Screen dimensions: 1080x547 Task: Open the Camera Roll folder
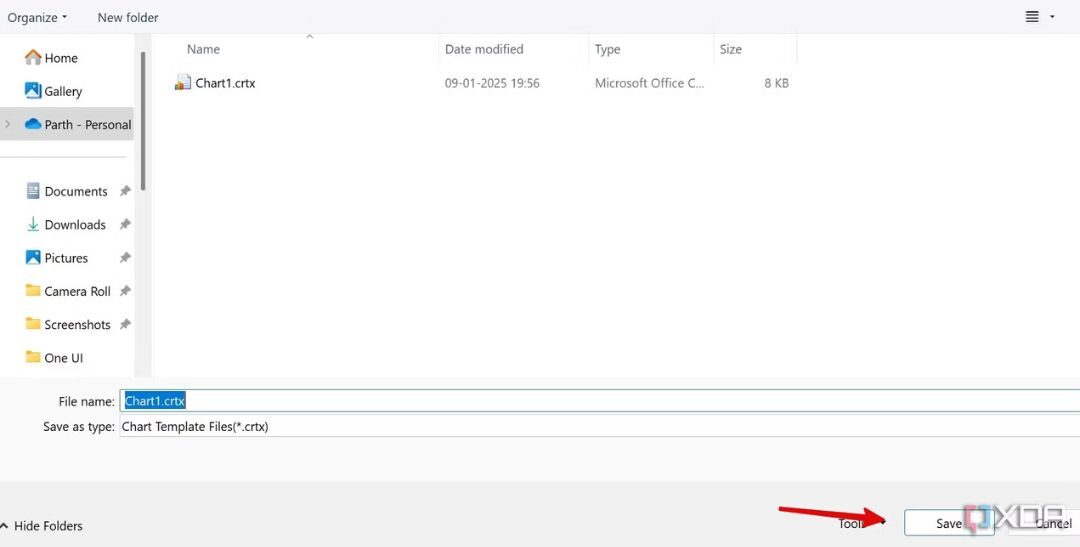click(77, 291)
